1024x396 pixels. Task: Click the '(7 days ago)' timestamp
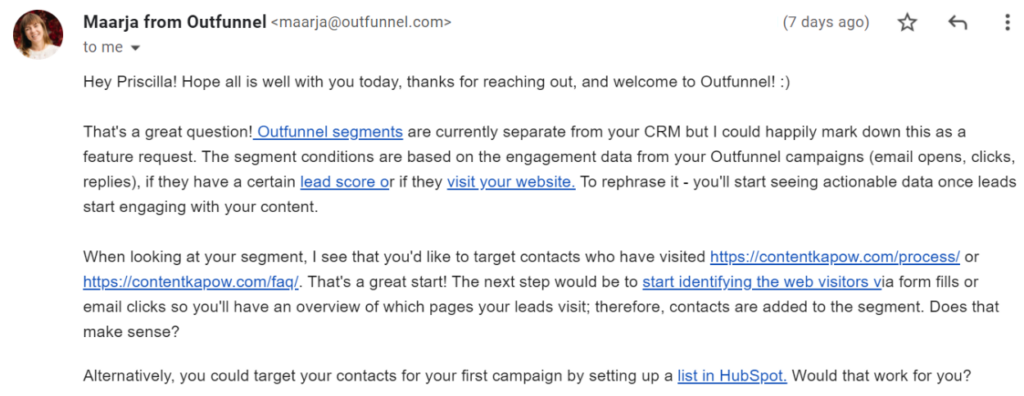pyautogui.click(x=826, y=22)
